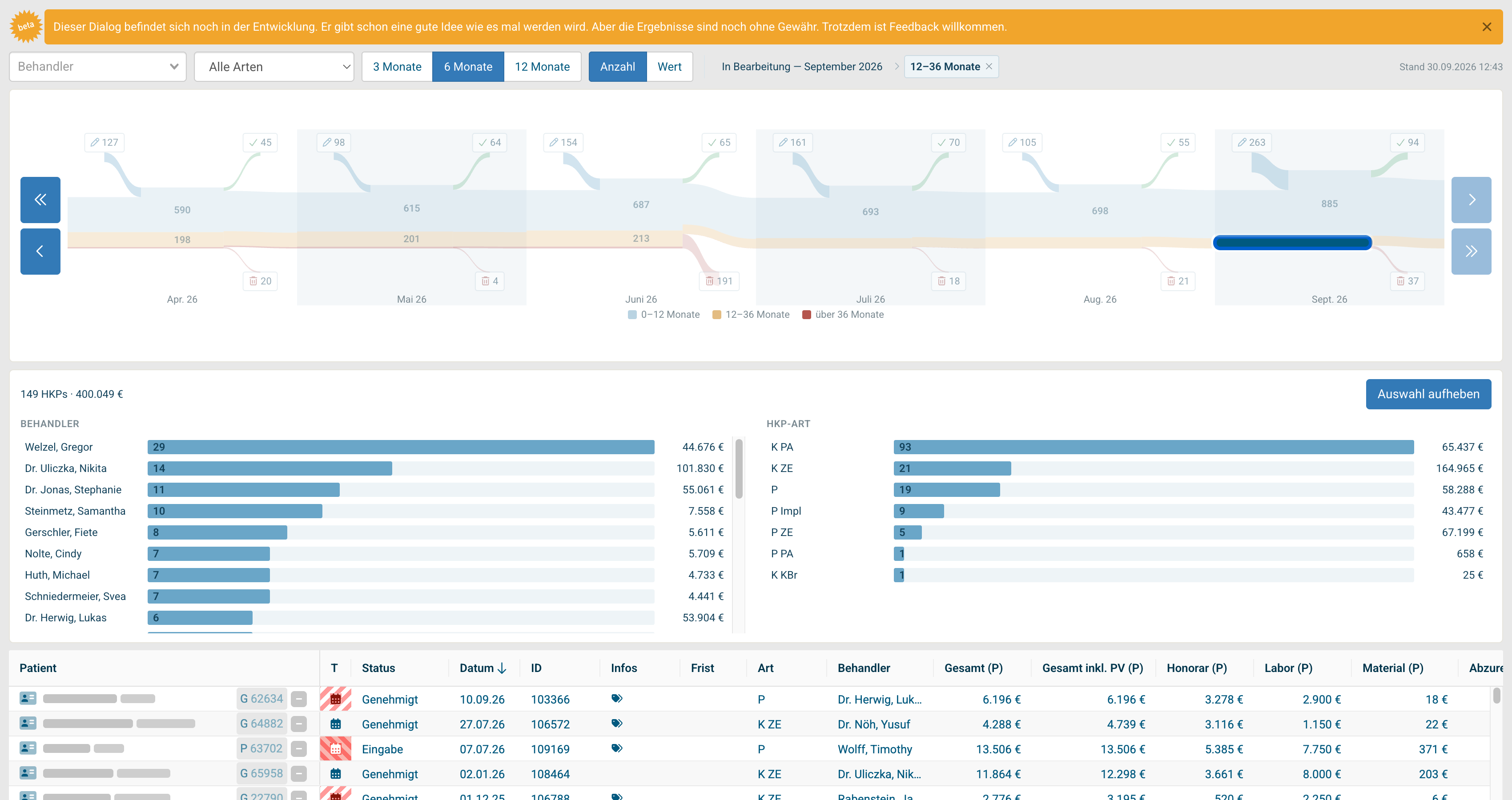The image size is (1512, 800).
Task: Click the patient card icon for G 62634
Action: click(28, 699)
